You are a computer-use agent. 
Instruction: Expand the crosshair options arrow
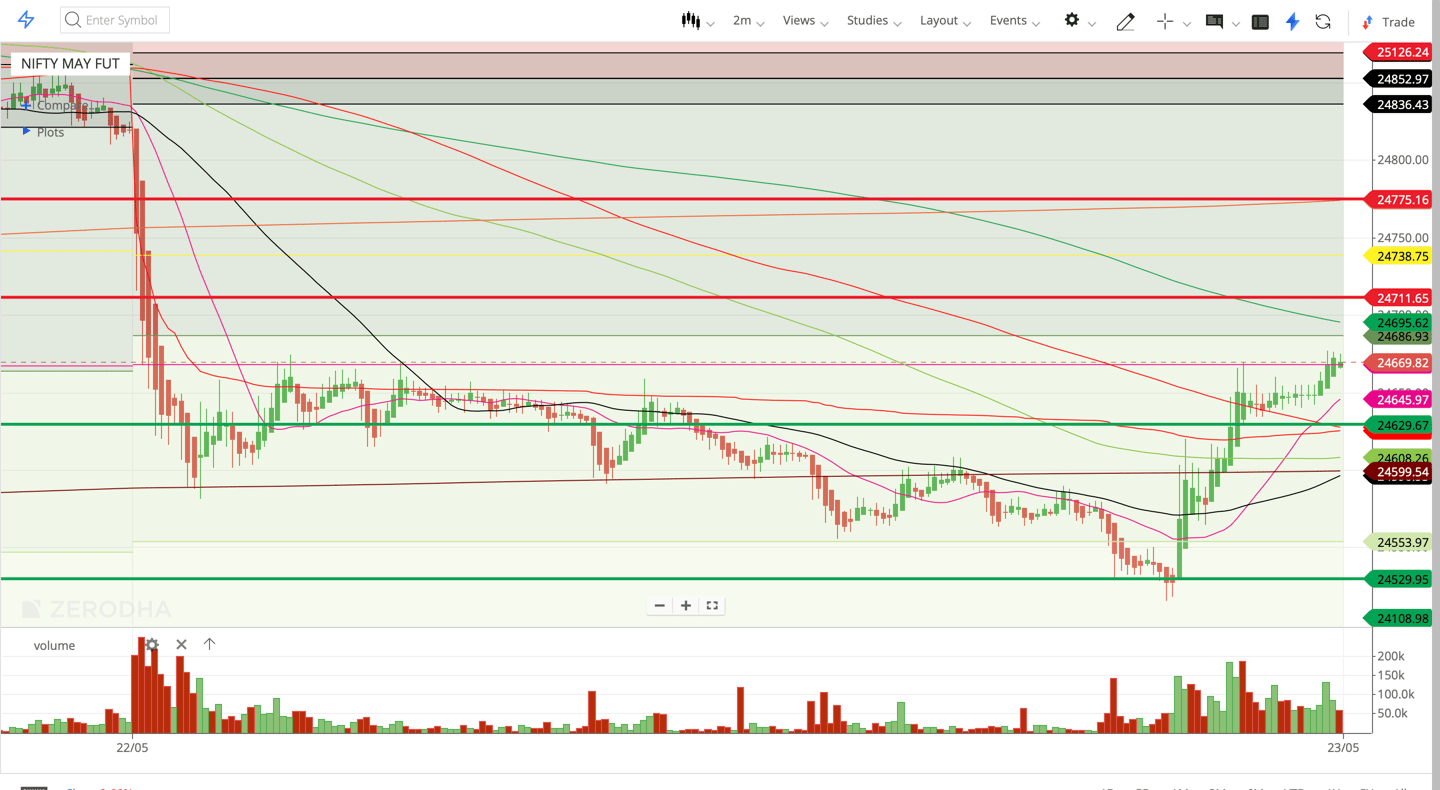(1187, 23)
